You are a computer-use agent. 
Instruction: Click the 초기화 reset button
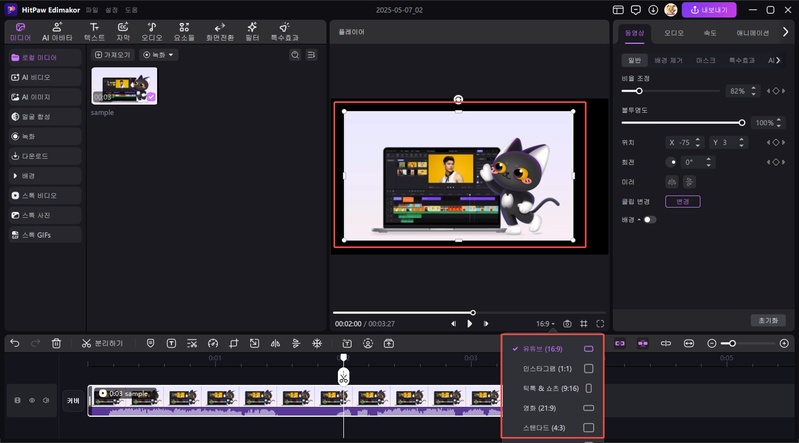pos(768,321)
